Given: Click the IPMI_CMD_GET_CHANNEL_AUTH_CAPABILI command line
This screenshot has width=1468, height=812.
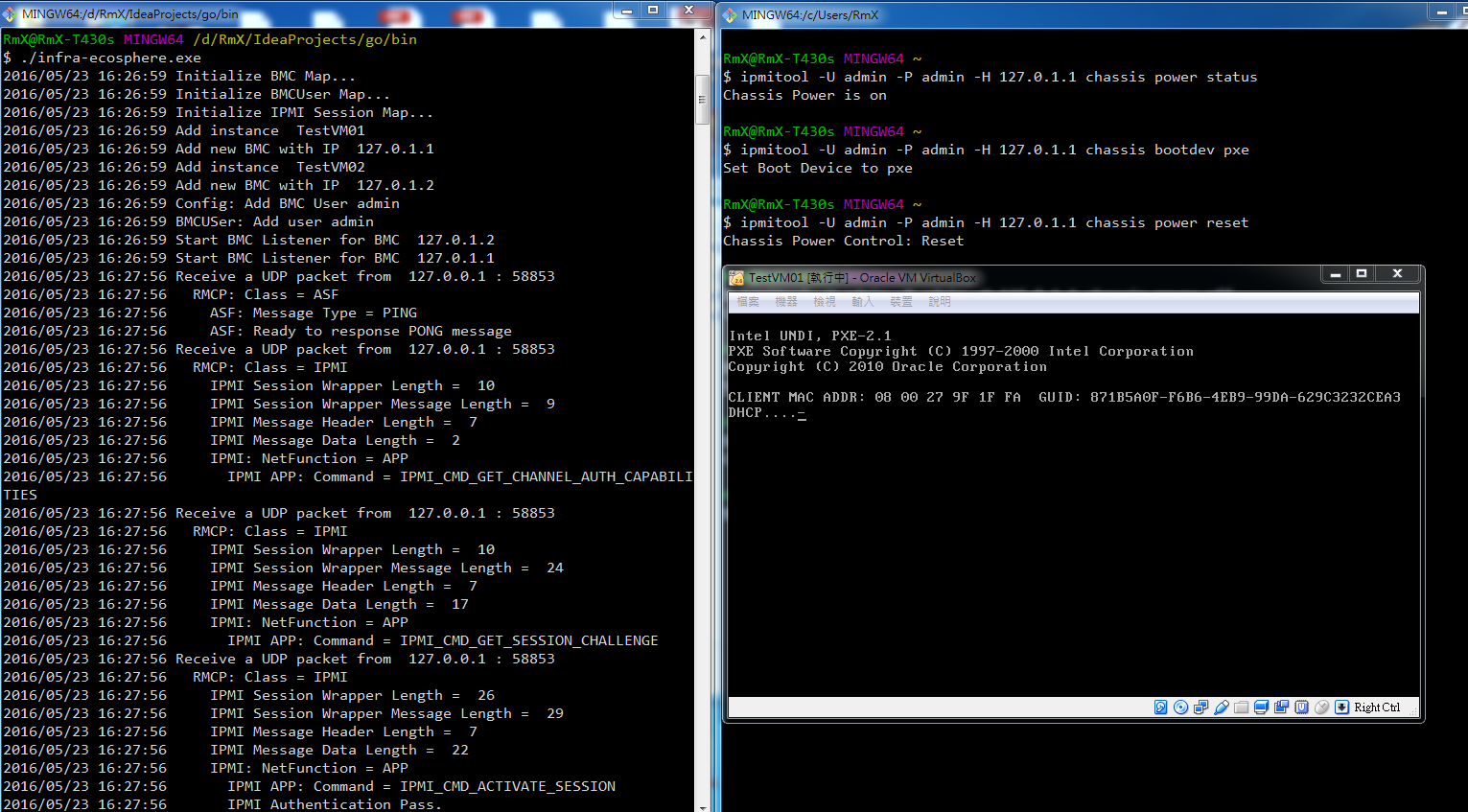Looking at the screenshot, I should pos(347,476).
